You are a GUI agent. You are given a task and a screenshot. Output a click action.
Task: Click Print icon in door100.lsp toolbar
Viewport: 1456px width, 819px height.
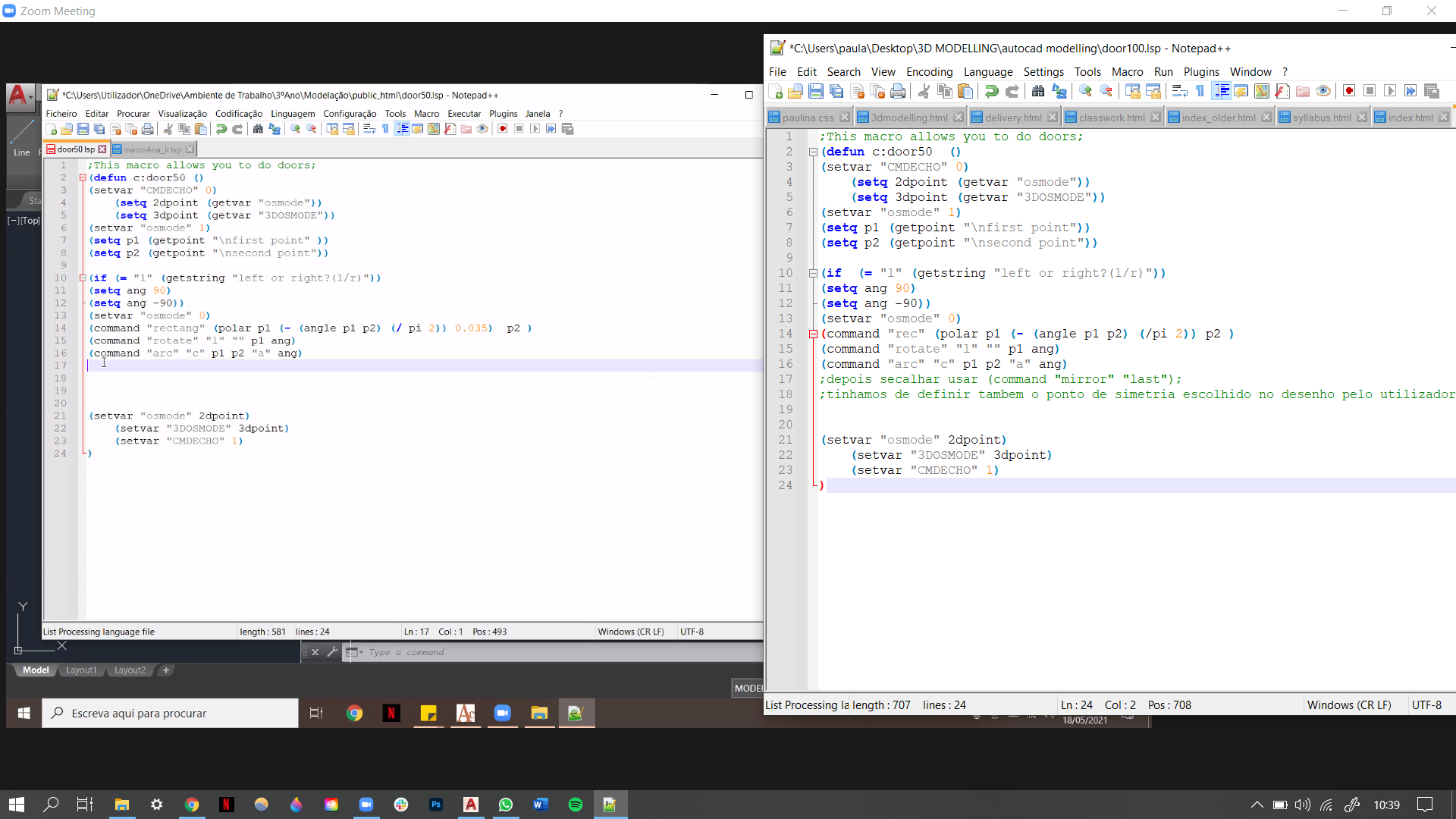point(898,92)
